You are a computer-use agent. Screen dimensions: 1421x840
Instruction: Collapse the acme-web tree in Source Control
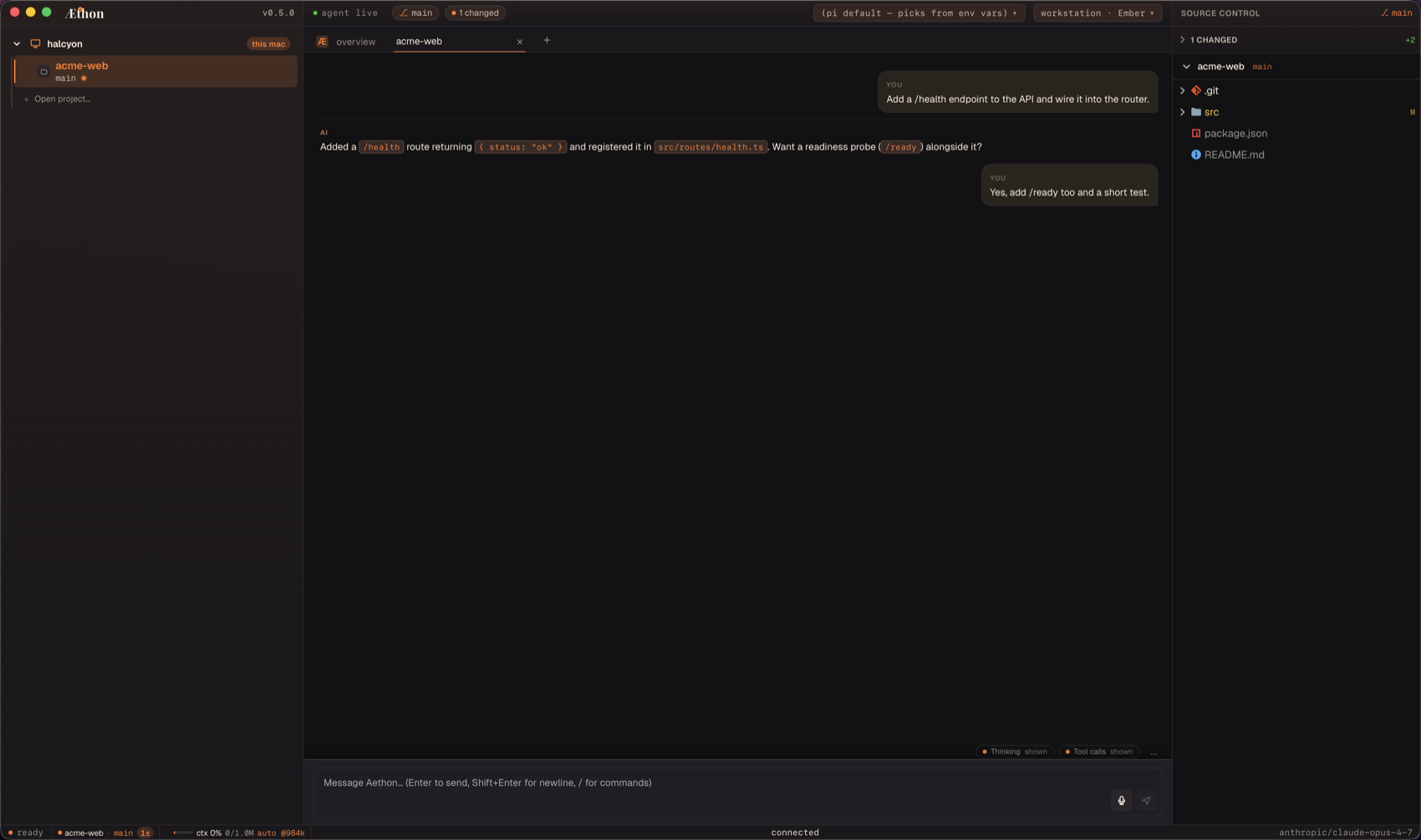tap(1186, 66)
